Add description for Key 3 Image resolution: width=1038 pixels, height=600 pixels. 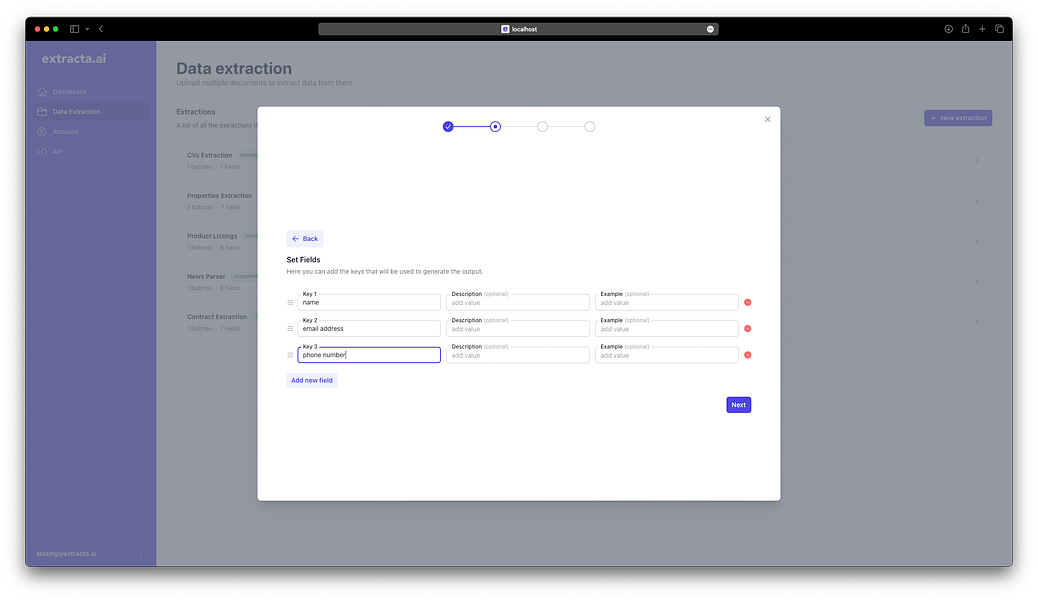[518, 355]
